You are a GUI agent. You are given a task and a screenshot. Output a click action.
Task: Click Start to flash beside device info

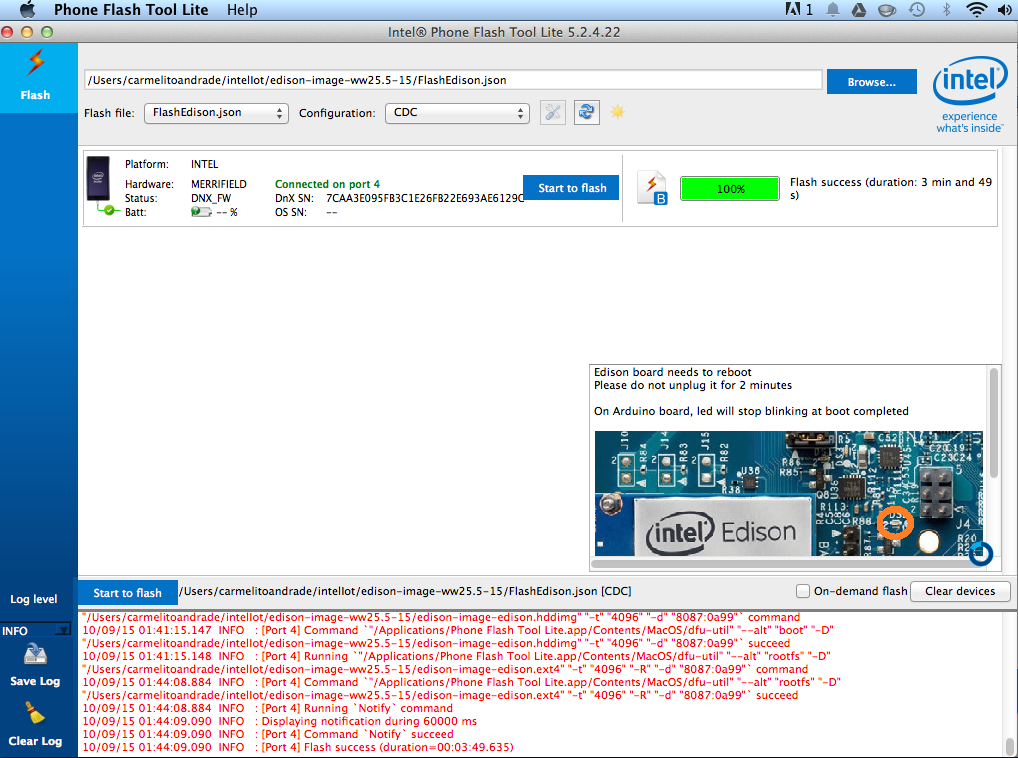click(571, 188)
